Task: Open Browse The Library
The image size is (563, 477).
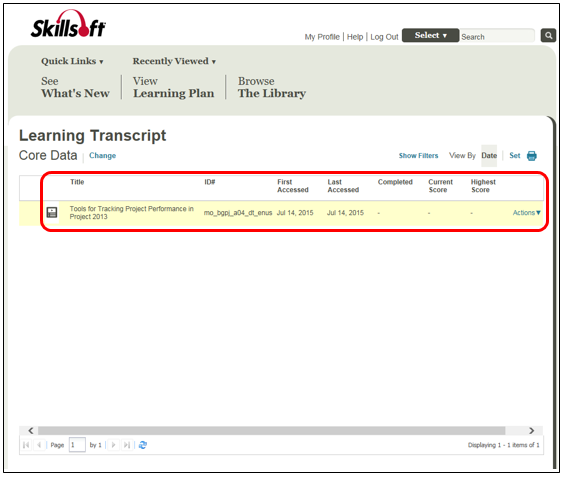Action: tap(272, 87)
